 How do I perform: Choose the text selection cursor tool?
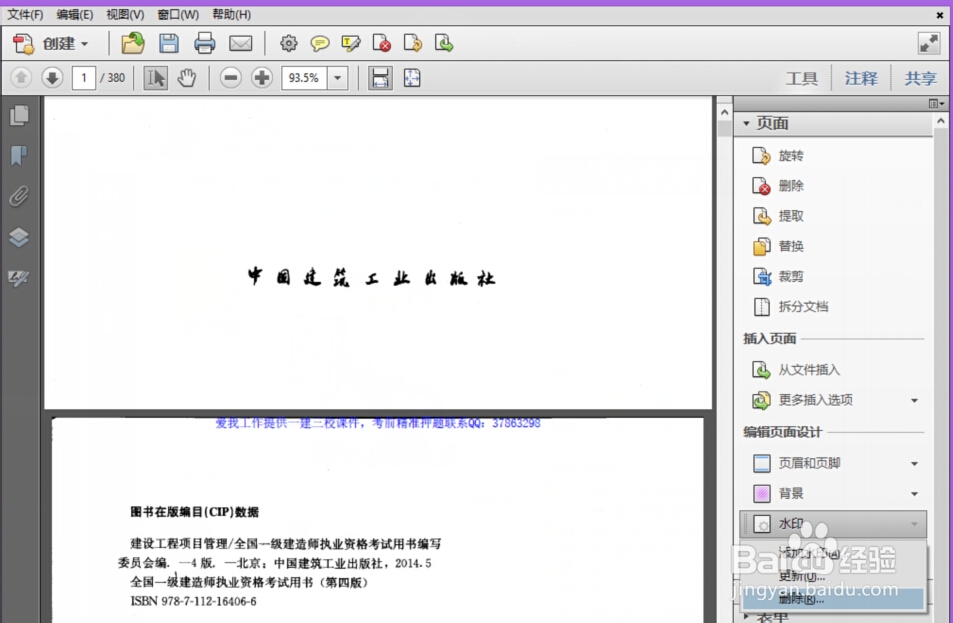tap(156, 78)
